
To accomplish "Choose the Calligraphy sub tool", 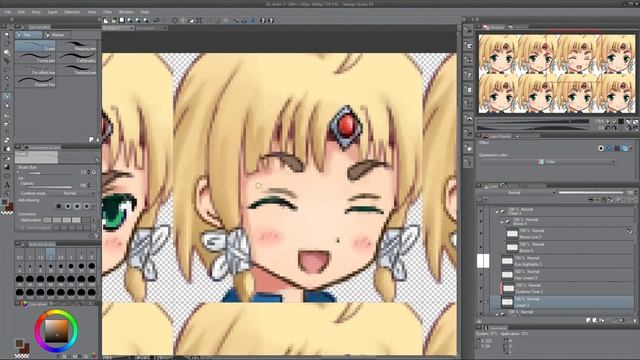I will coord(77,58).
